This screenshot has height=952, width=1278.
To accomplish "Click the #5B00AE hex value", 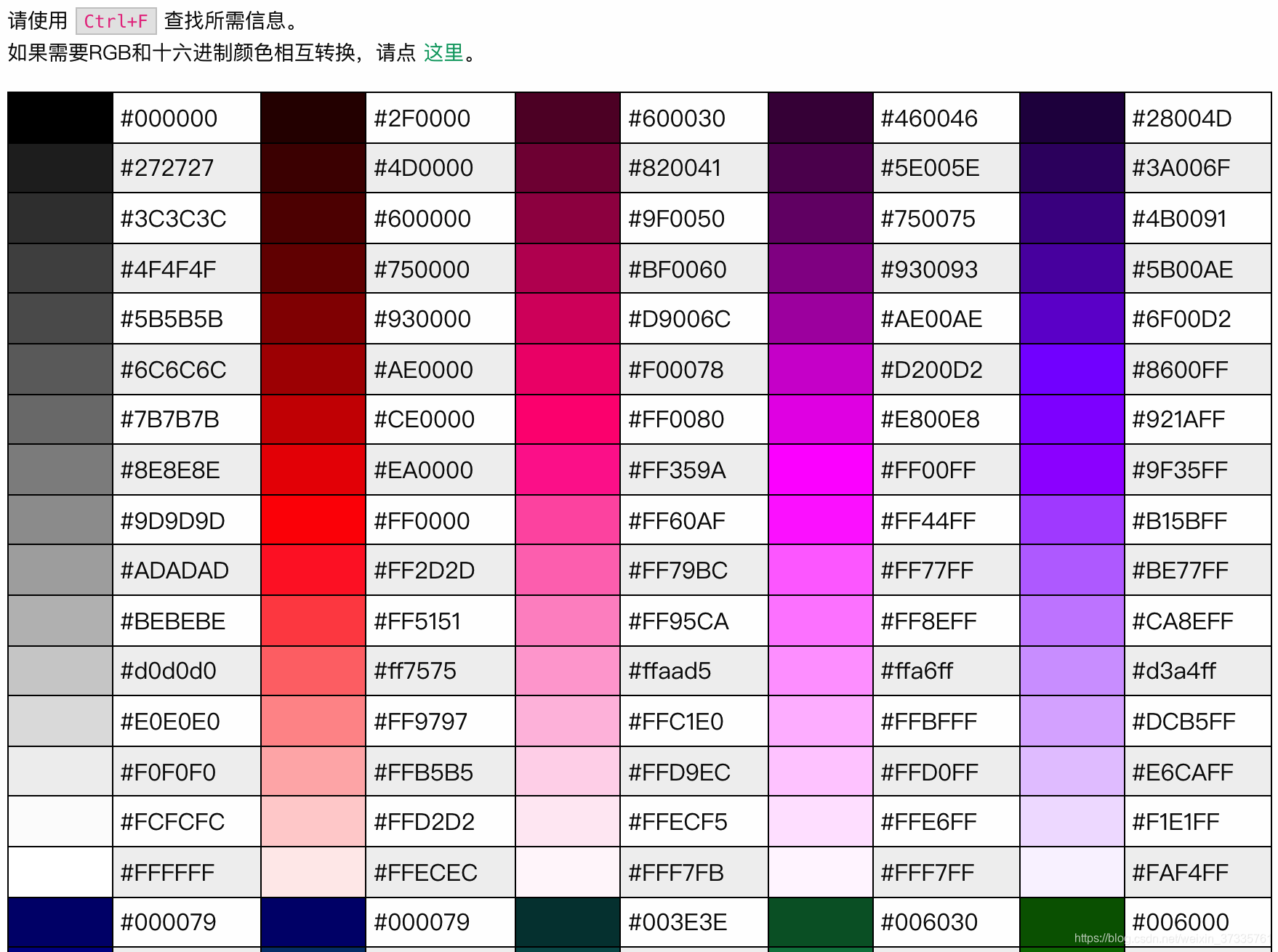I will click(x=1183, y=270).
